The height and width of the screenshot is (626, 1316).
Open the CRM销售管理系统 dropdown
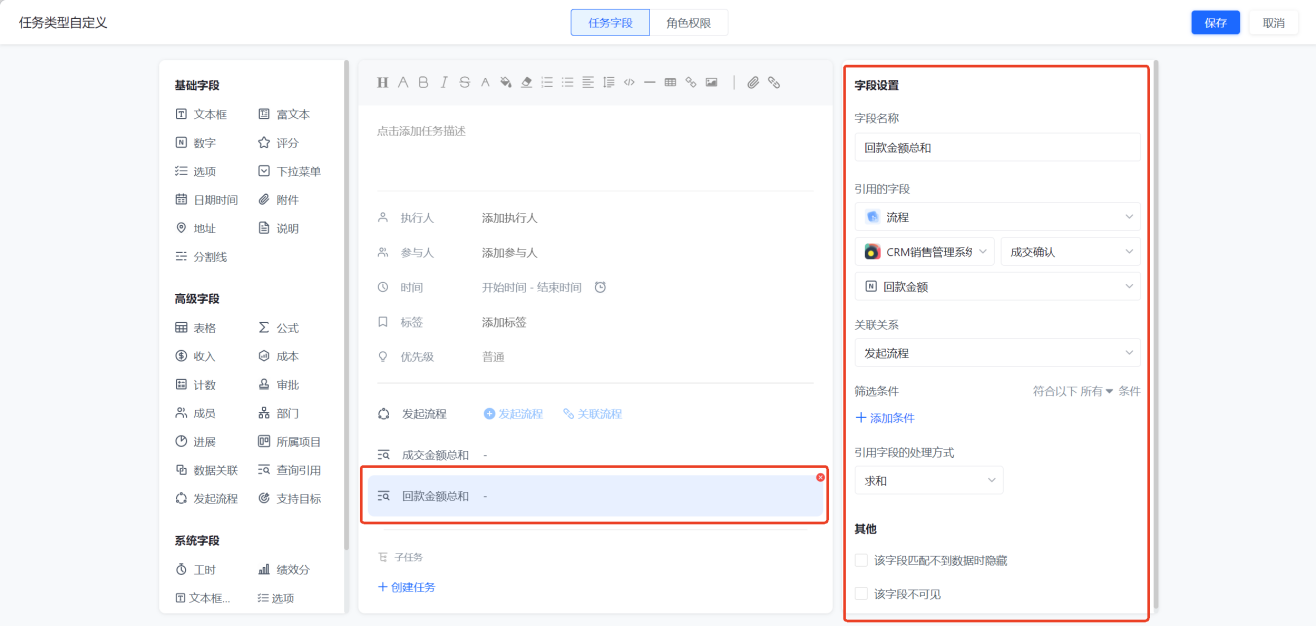coord(925,252)
